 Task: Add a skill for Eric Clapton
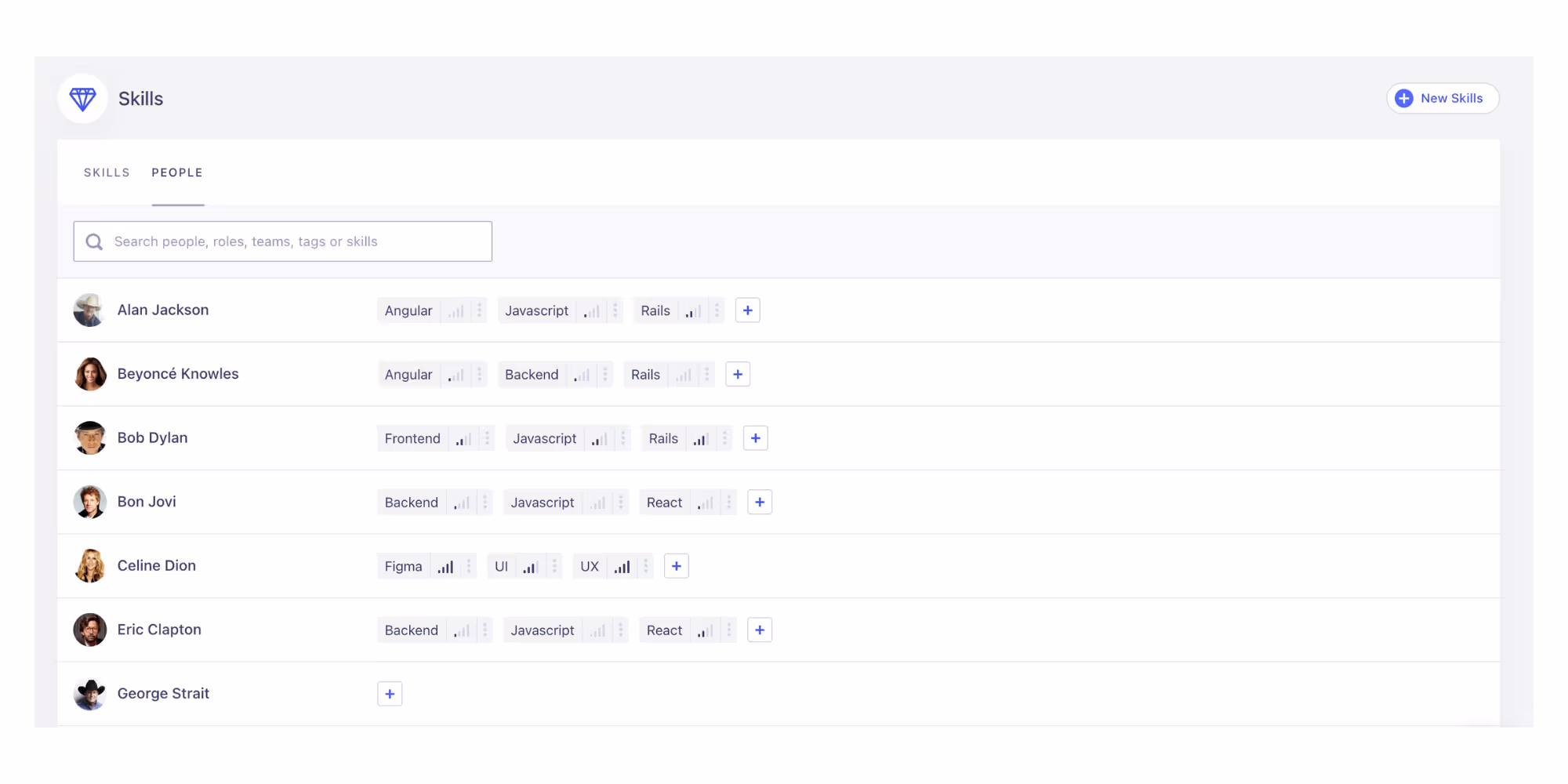pos(760,630)
